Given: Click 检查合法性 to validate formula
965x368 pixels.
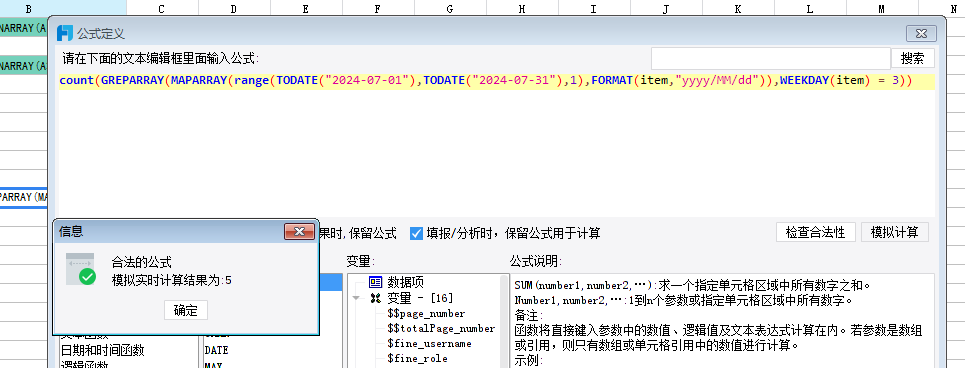Looking at the screenshot, I should click(x=815, y=233).
